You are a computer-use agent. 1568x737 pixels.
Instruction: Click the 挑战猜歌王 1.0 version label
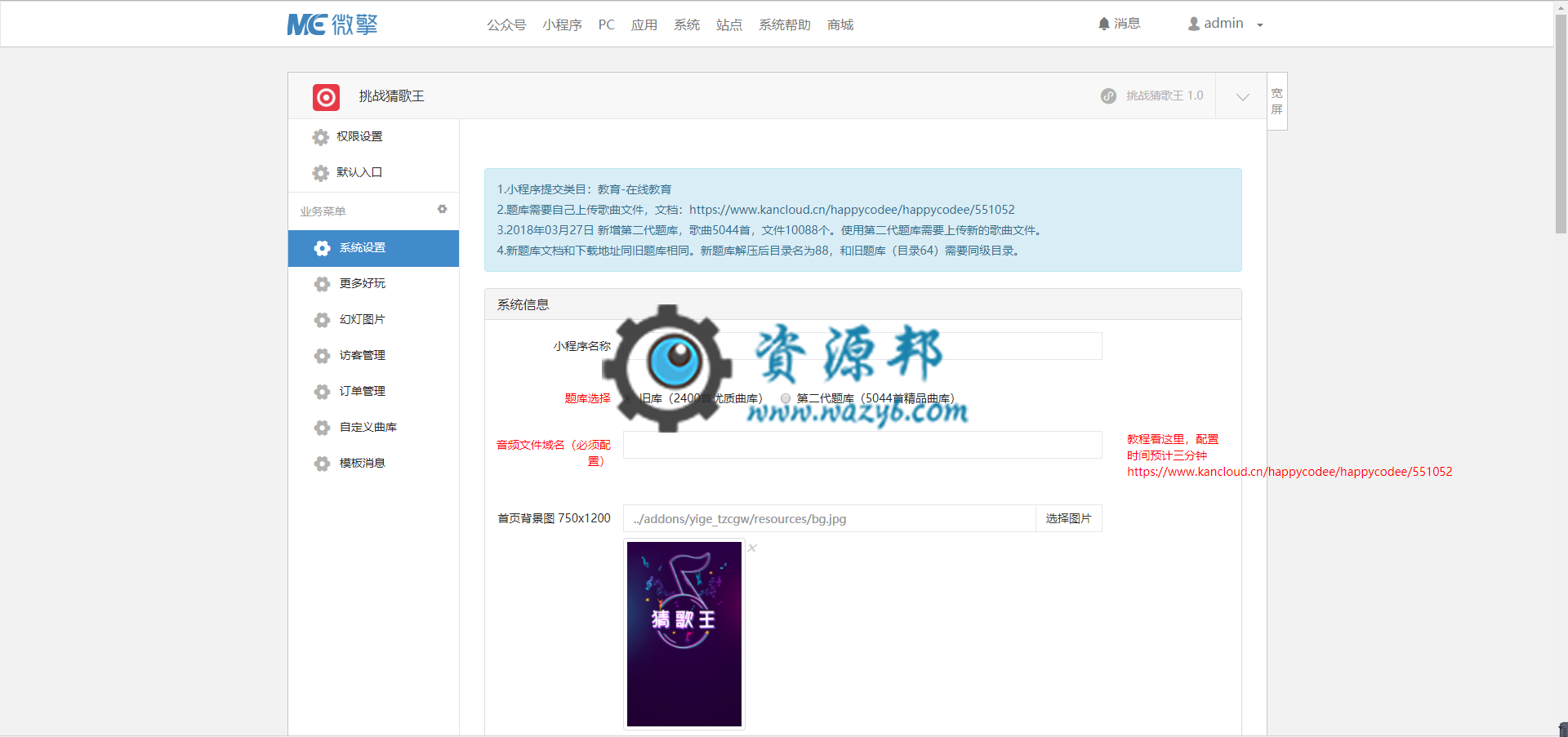coord(1165,95)
